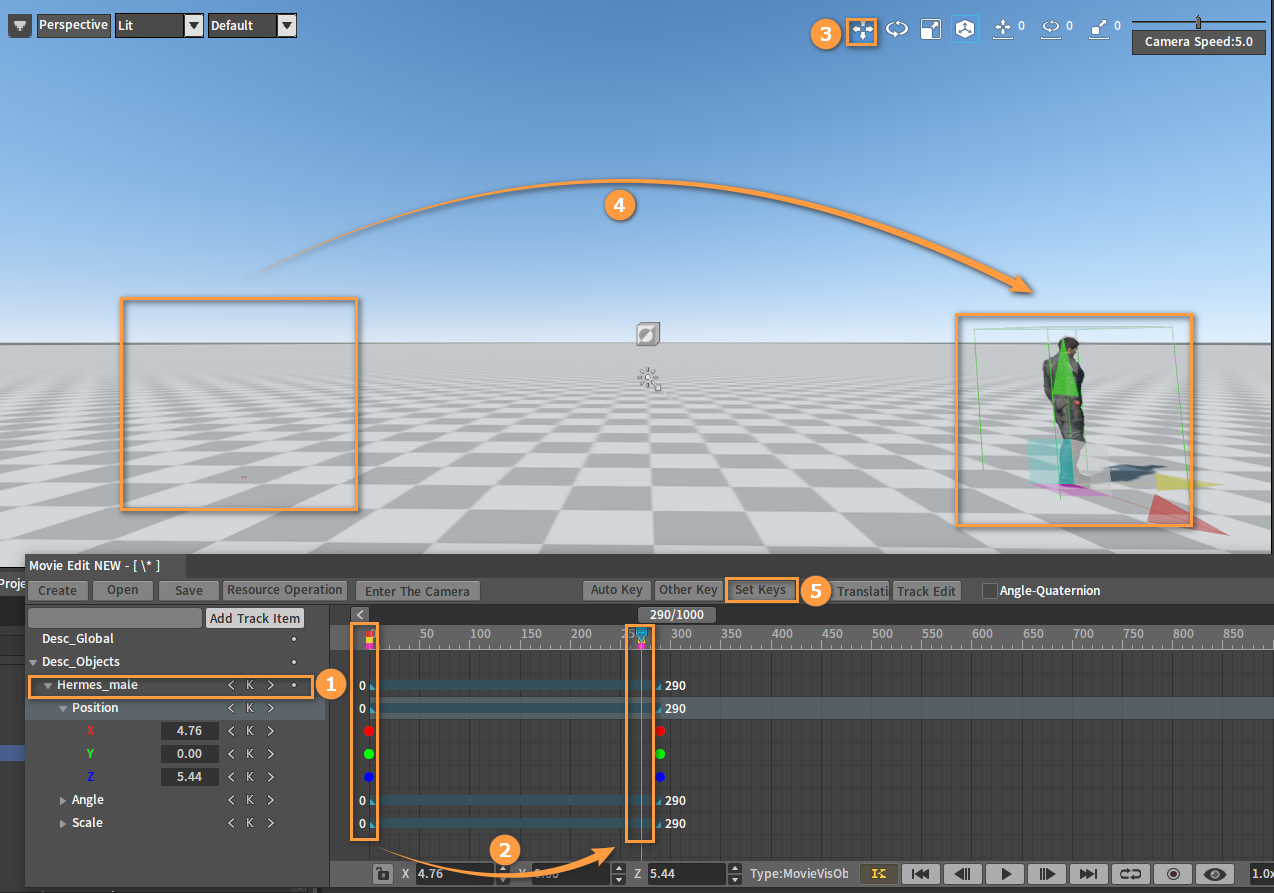Screen dimensions: 1274x893
Task: Click the Create button
Action: pyautogui.click(x=58, y=591)
